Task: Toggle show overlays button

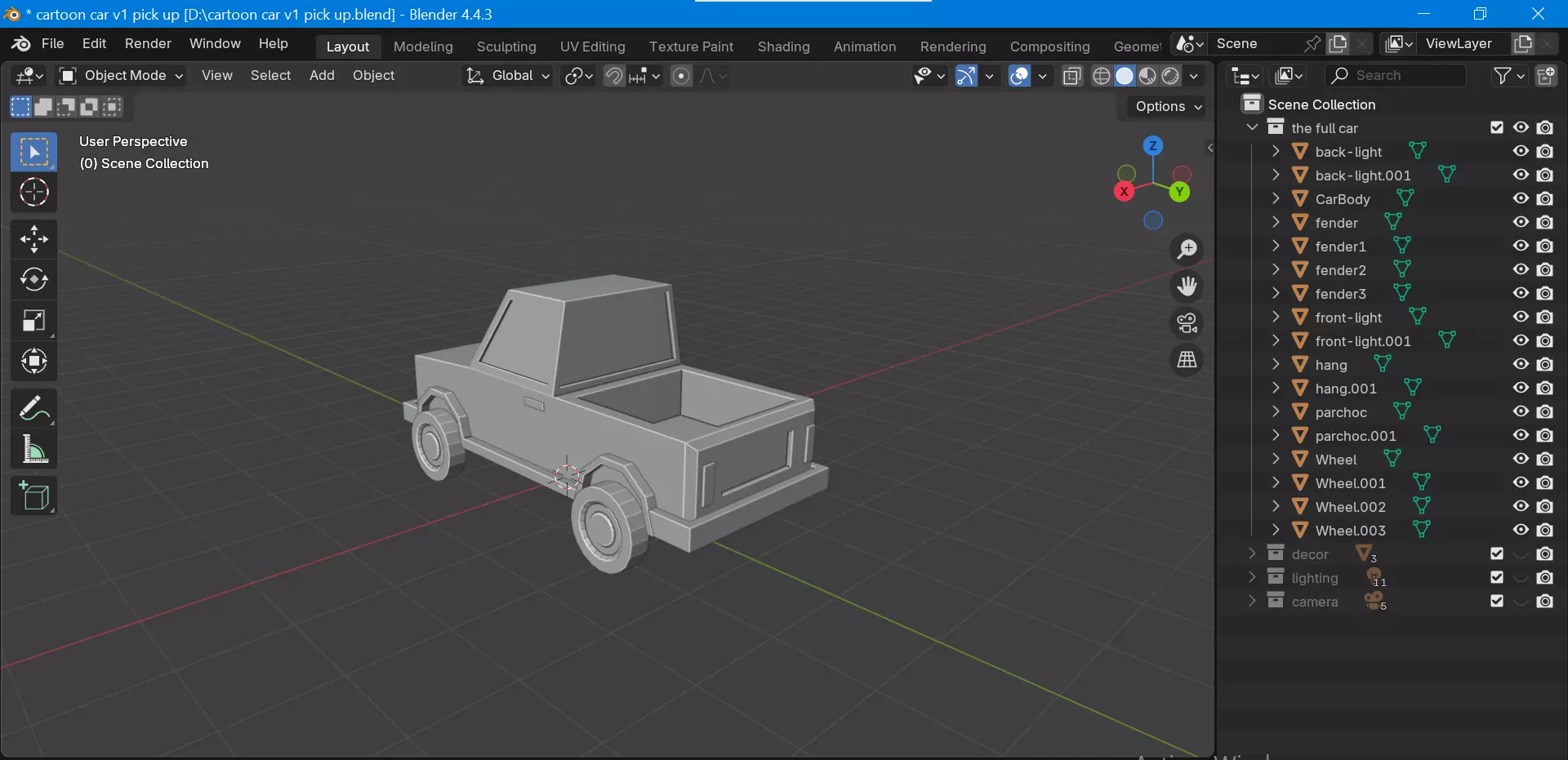Action: 1019,76
